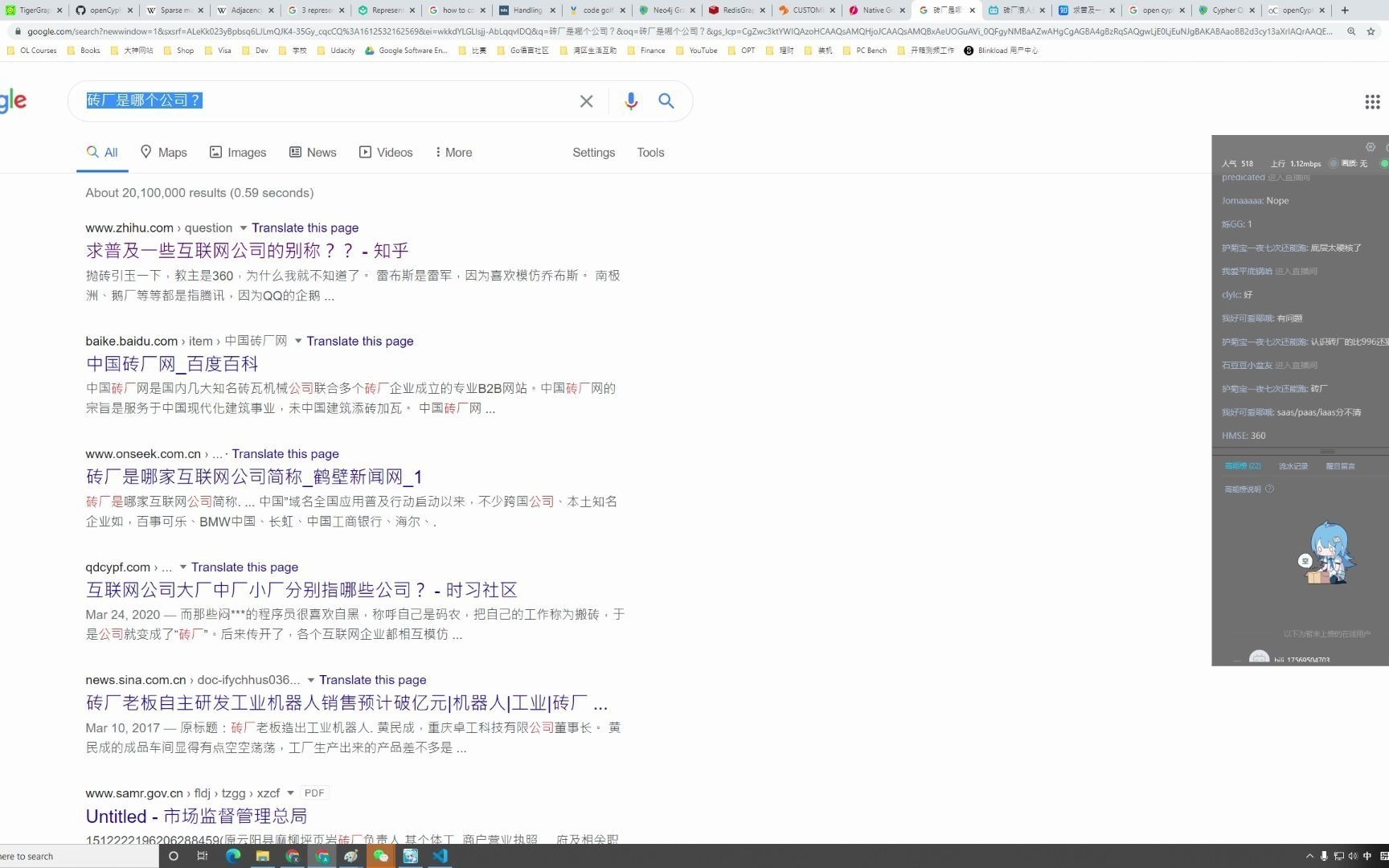Open the search Settings menu
The width and height of the screenshot is (1389, 868).
pyautogui.click(x=593, y=153)
